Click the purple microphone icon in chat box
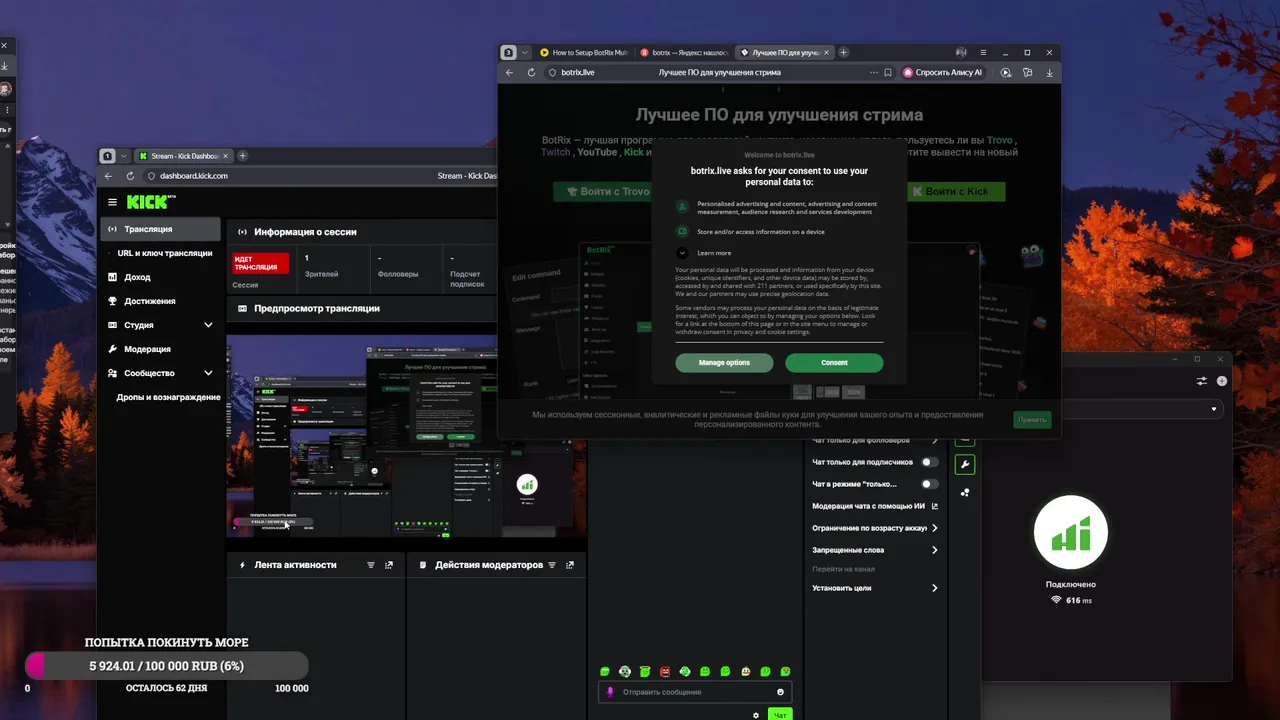The height and width of the screenshot is (720, 1280). click(x=610, y=692)
